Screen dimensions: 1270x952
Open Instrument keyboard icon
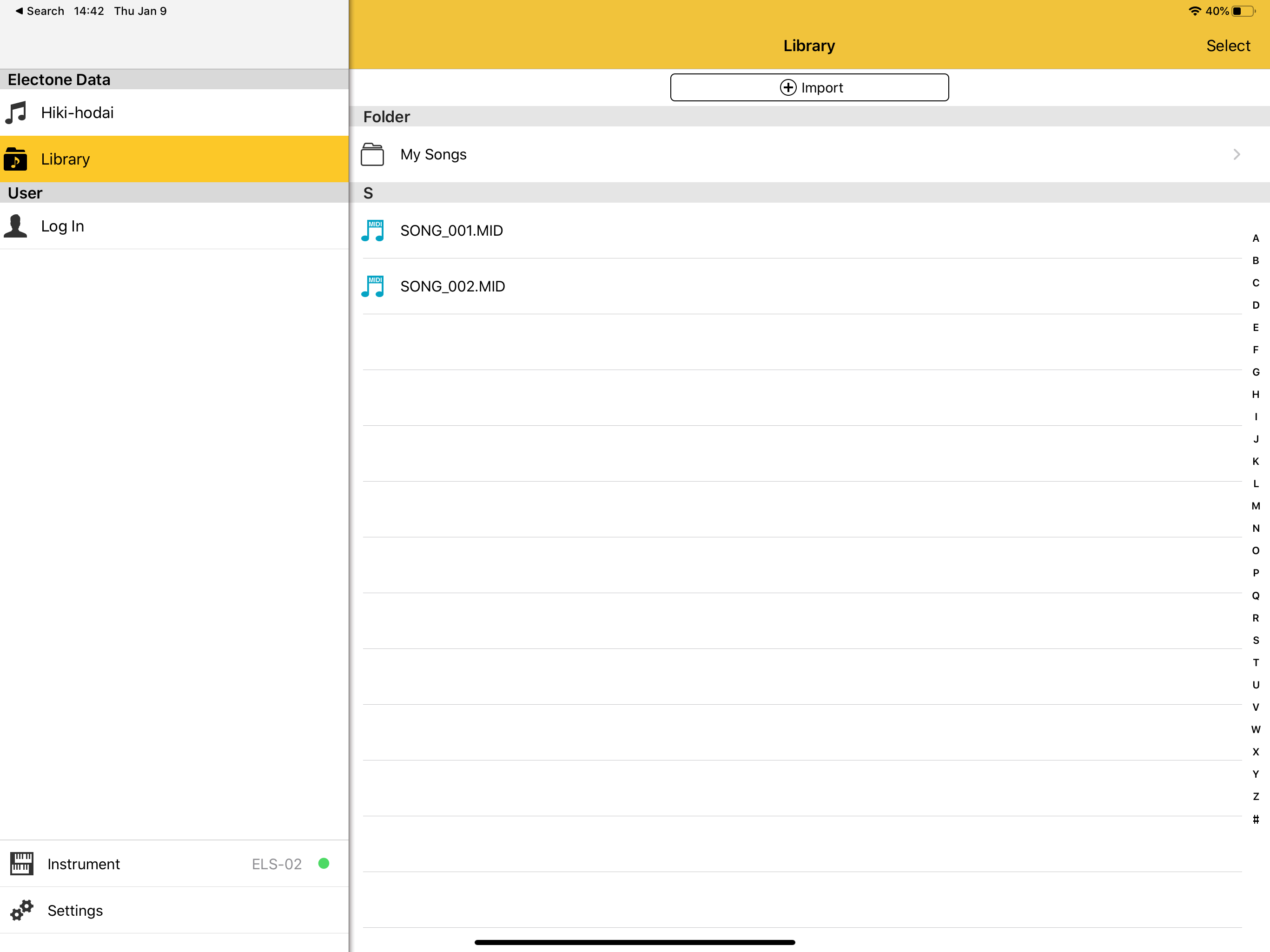[22, 864]
